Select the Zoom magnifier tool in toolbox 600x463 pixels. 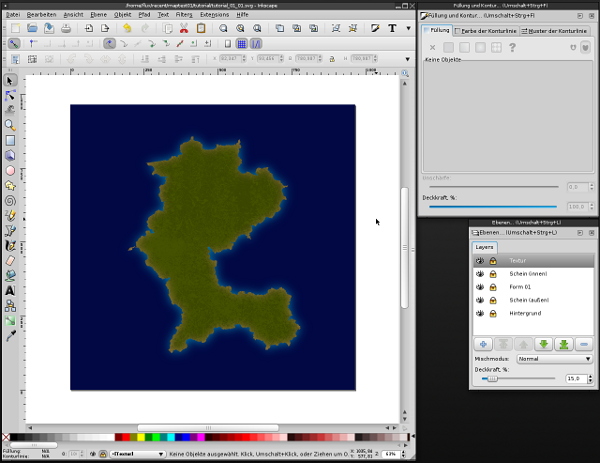click(x=10, y=125)
